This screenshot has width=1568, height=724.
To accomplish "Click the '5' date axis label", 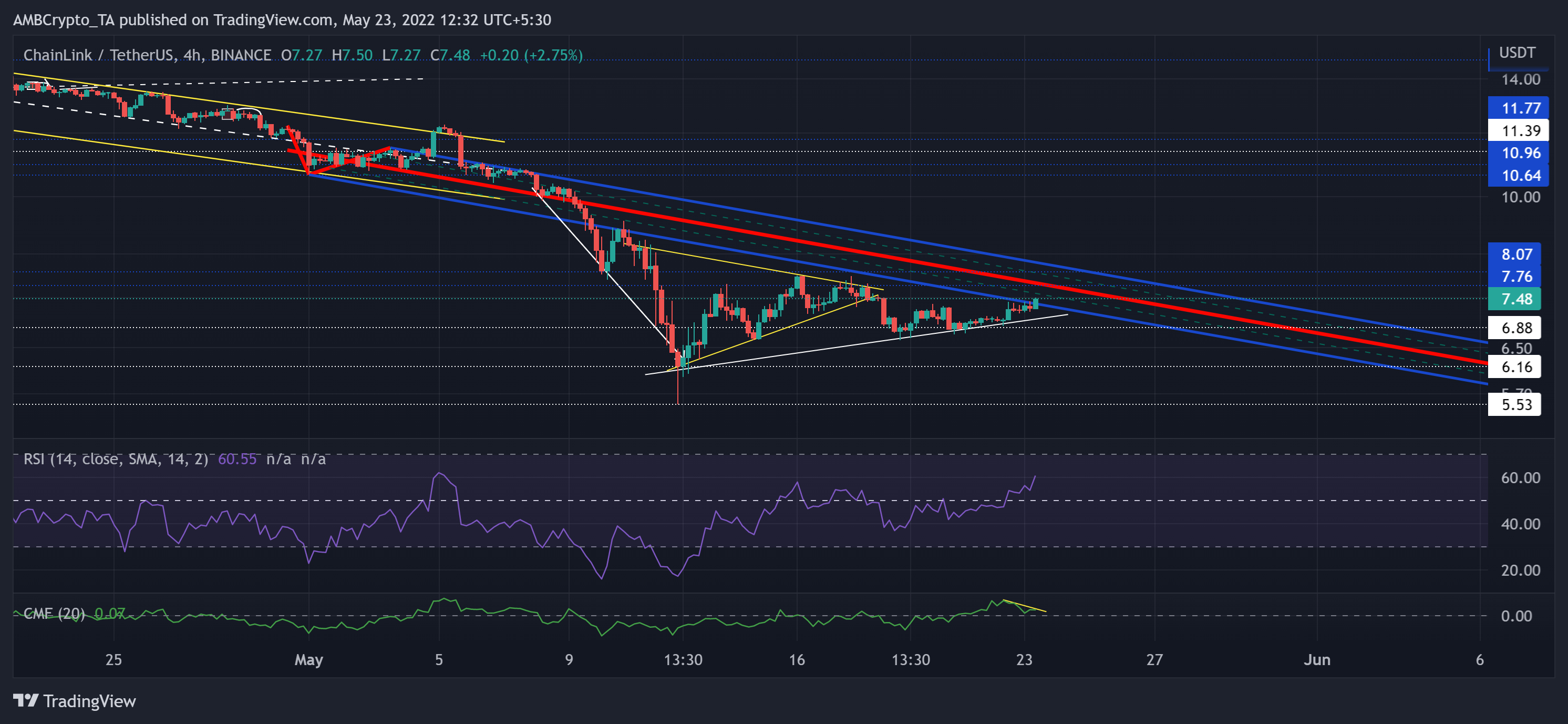I will pyautogui.click(x=439, y=659).
